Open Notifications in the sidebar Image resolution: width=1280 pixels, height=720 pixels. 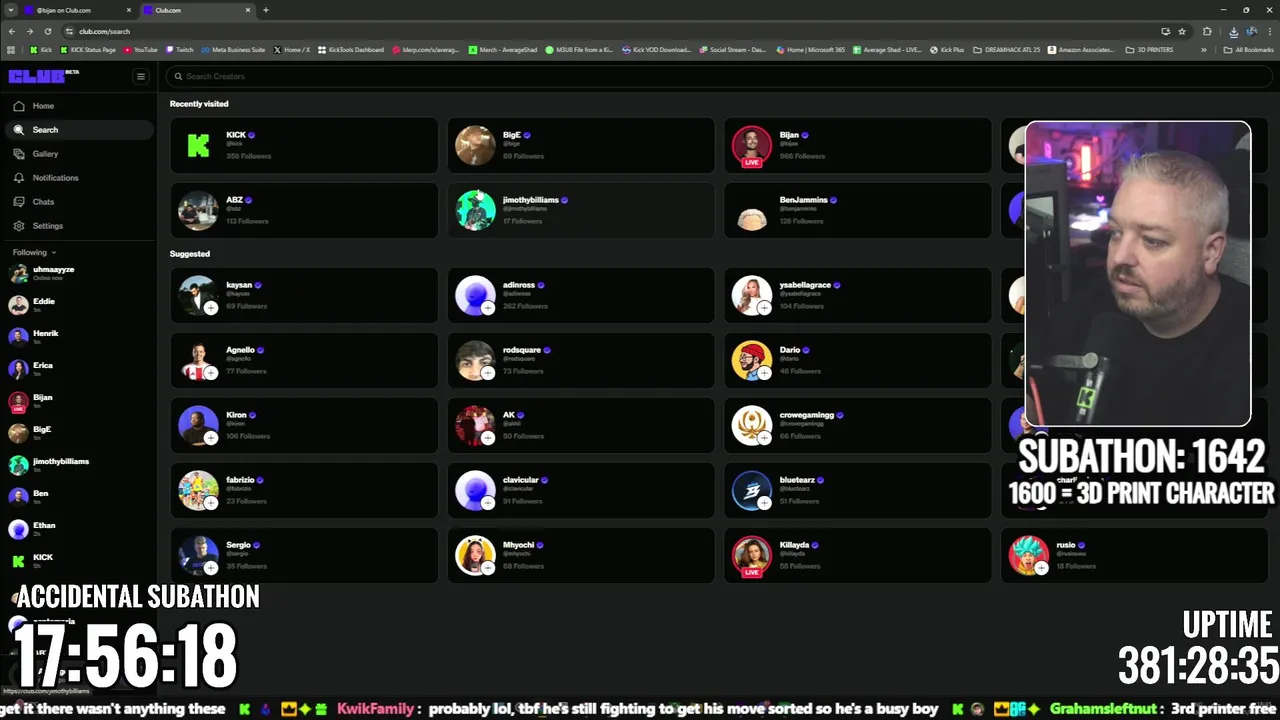pyautogui.click(x=77, y=178)
